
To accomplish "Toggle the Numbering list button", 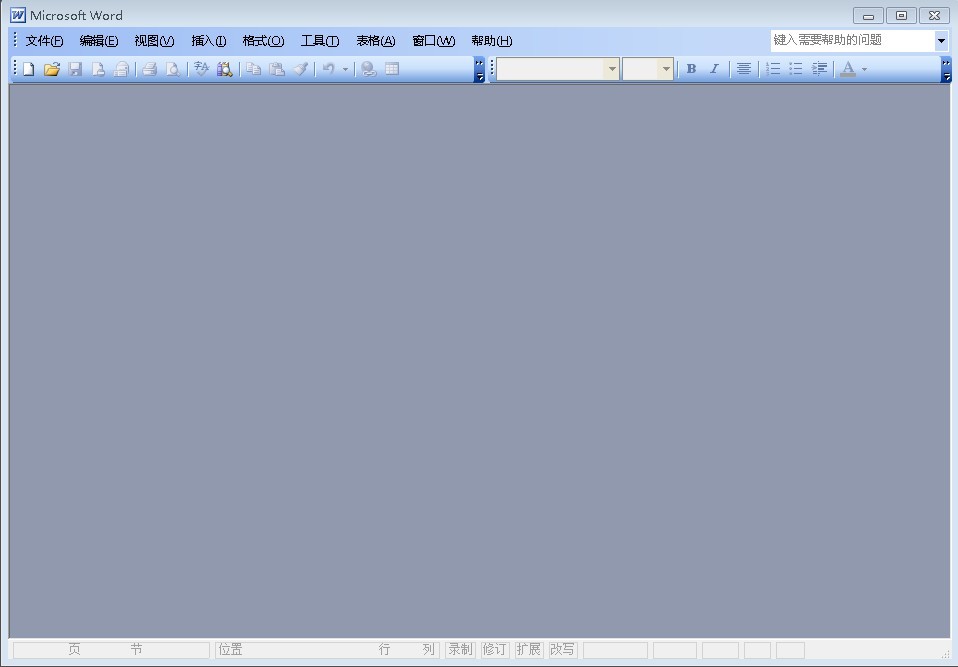I will tap(773, 69).
